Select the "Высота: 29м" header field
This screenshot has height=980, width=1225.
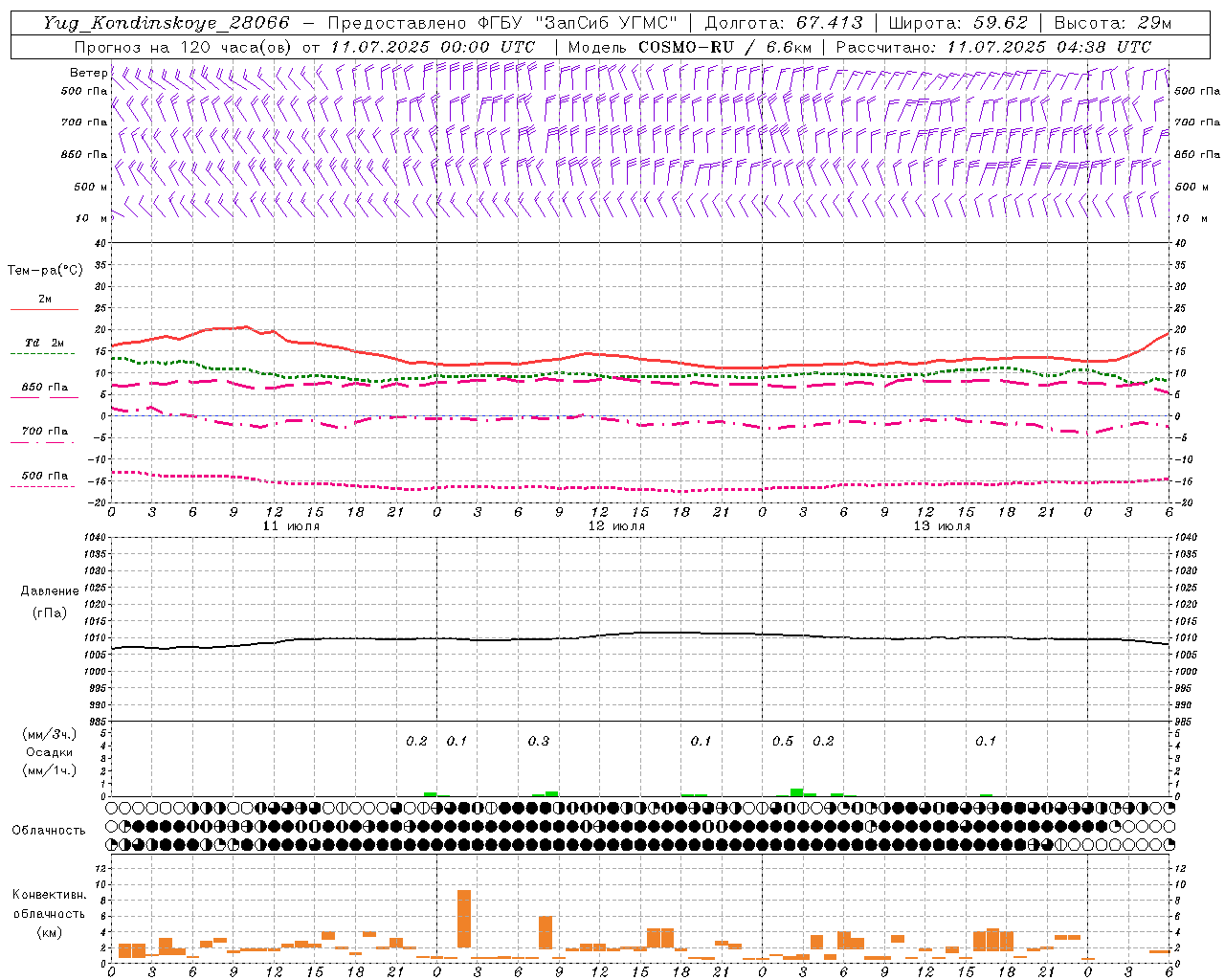pos(1112,23)
